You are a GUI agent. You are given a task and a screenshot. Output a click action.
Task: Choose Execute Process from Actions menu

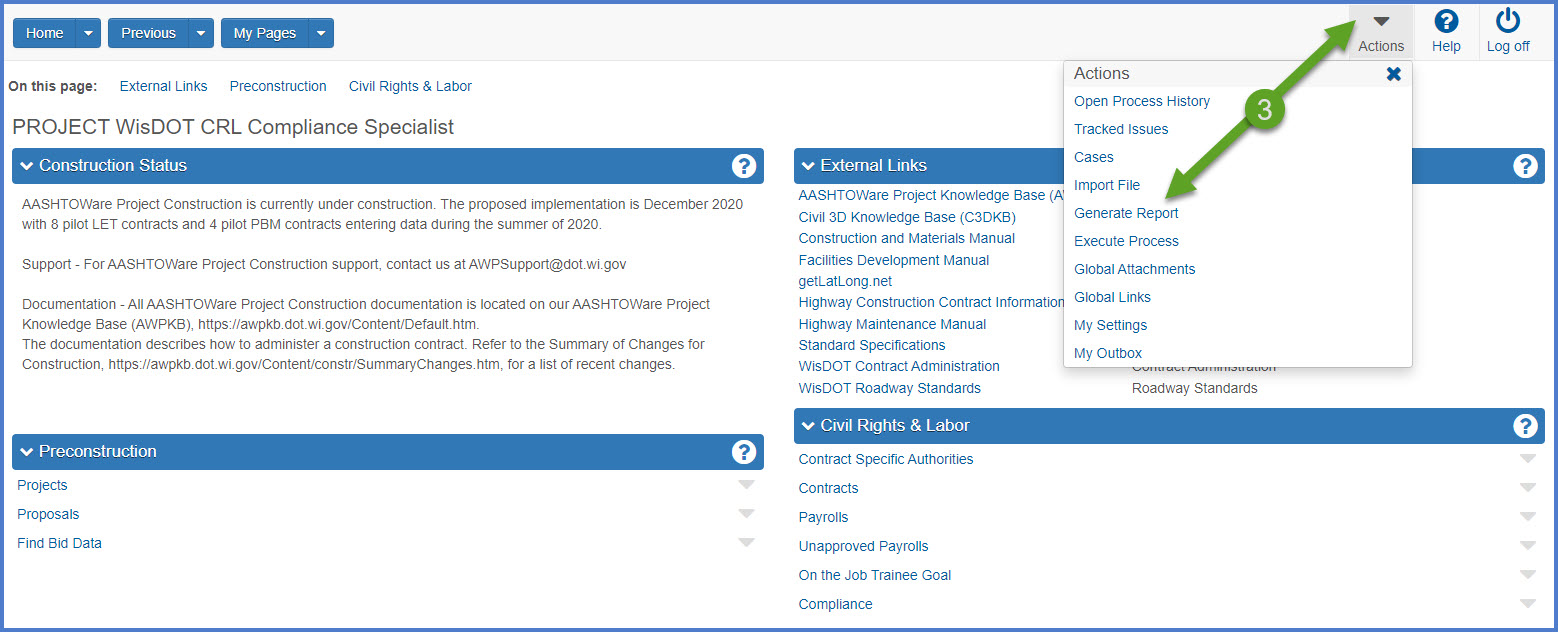pos(1126,241)
